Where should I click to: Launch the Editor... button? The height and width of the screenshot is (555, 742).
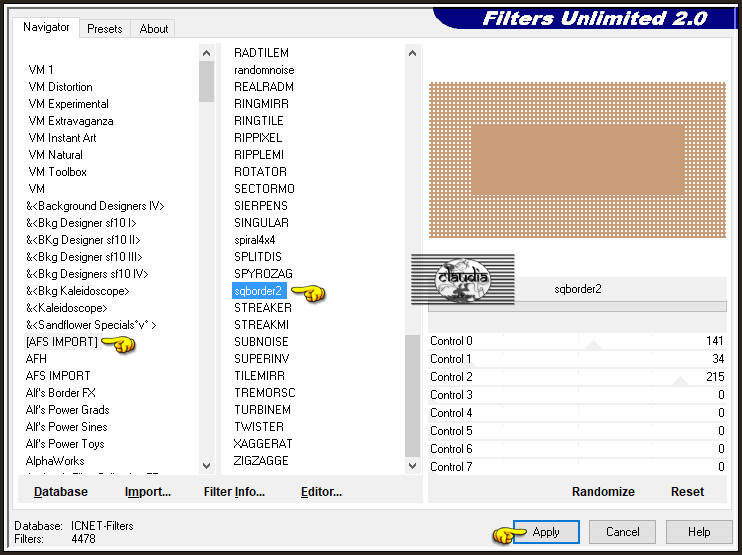(321, 492)
